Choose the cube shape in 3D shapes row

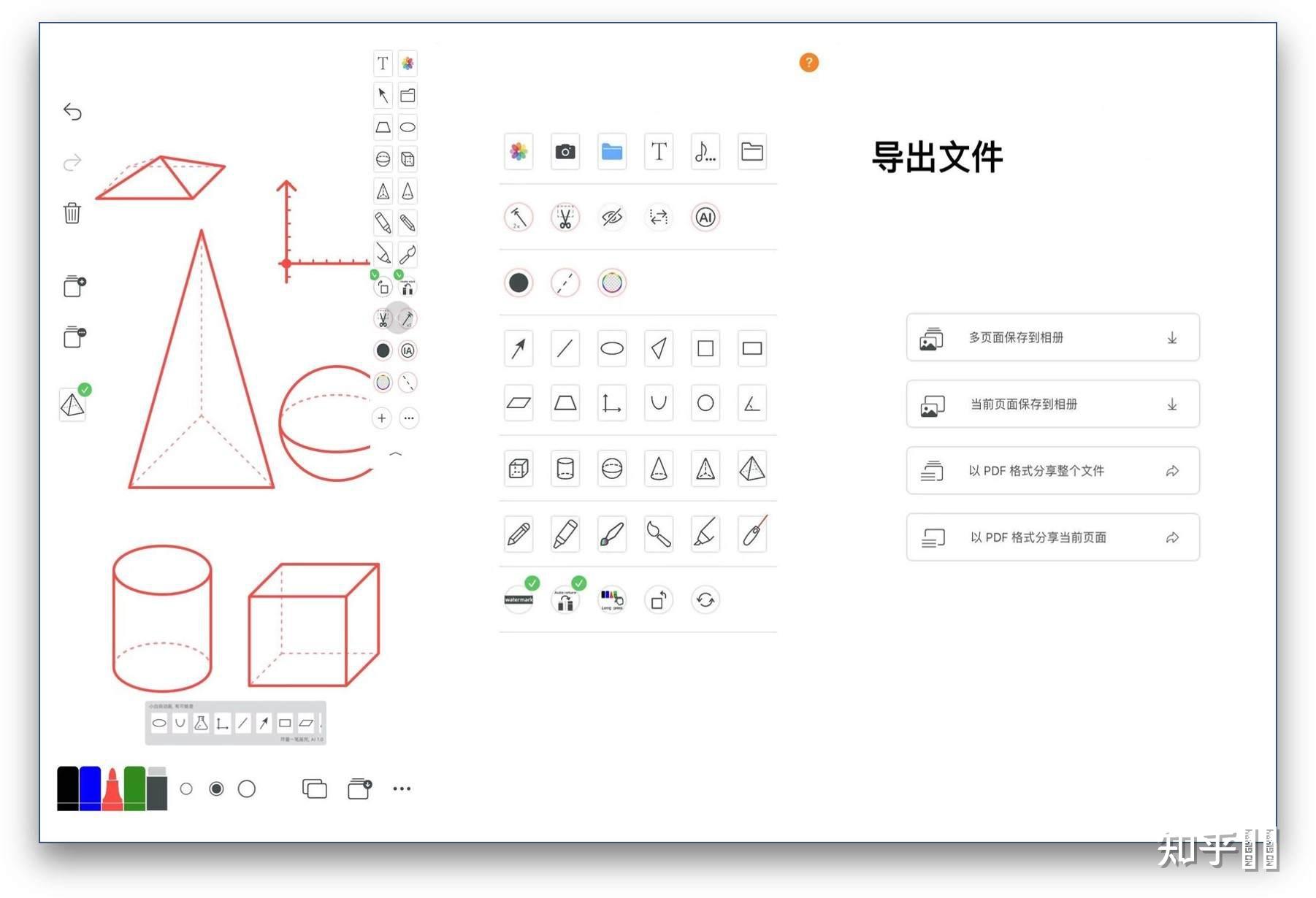tap(519, 469)
